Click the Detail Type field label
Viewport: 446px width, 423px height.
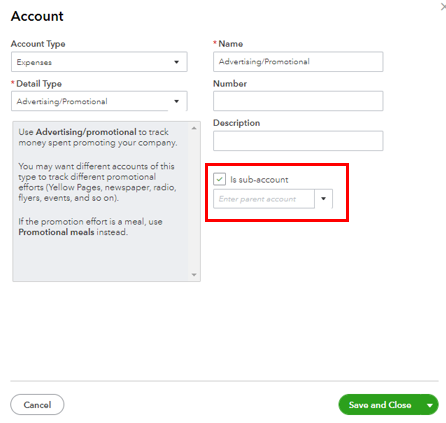coord(39,84)
